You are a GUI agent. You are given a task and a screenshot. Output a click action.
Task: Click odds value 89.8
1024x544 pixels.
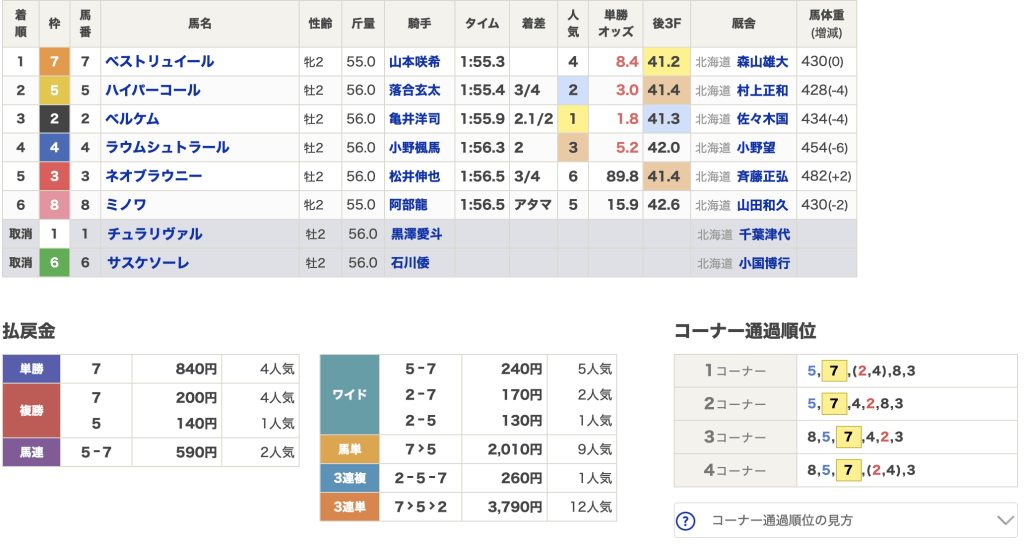coord(622,176)
